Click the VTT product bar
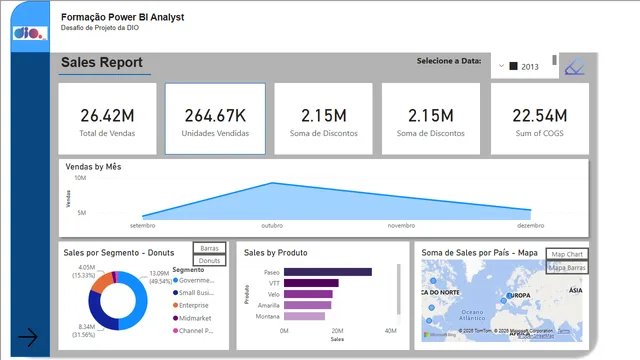Viewport: 640px width, 360px height. [311, 283]
